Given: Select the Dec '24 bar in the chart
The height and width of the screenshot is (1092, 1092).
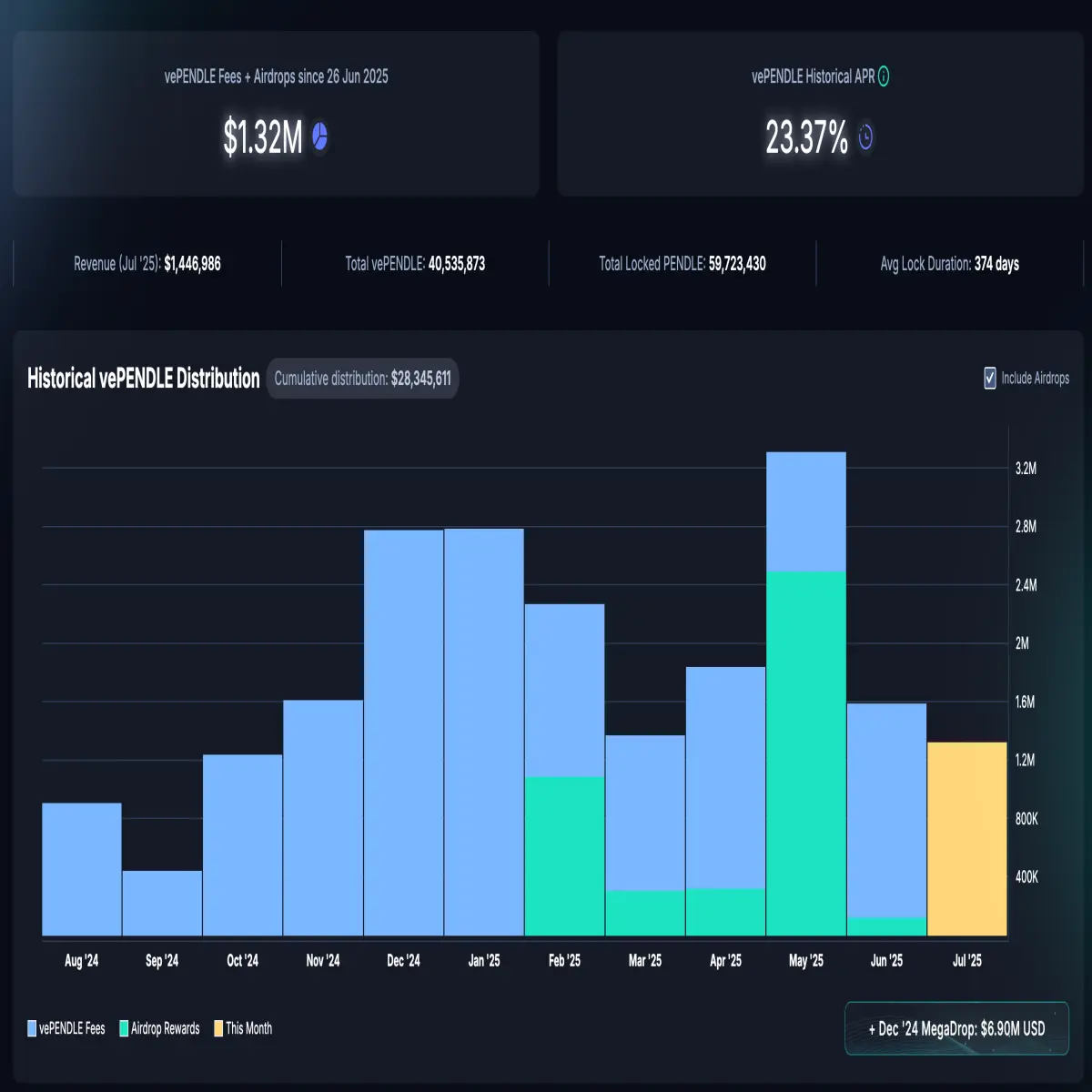Looking at the screenshot, I should coord(403,733).
